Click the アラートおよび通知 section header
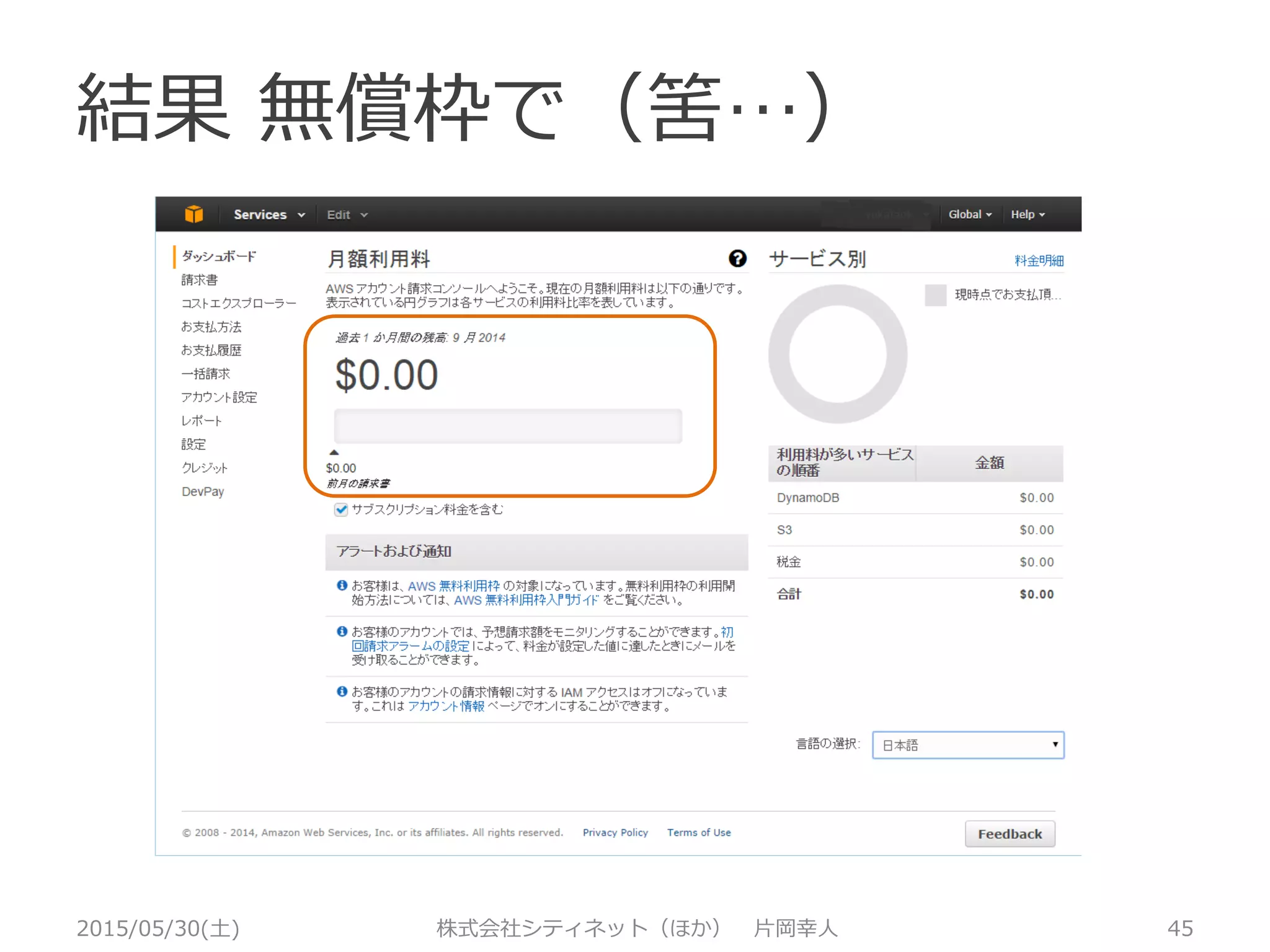The height and width of the screenshot is (952, 1270). point(536,552)
